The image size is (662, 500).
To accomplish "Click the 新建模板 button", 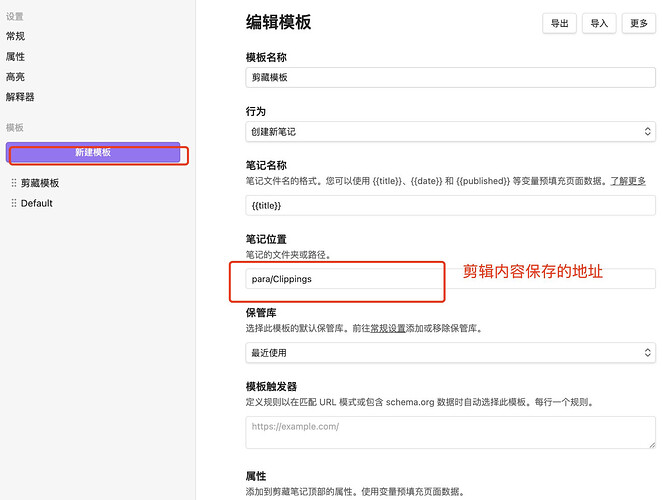I will [x=93, y=152].
